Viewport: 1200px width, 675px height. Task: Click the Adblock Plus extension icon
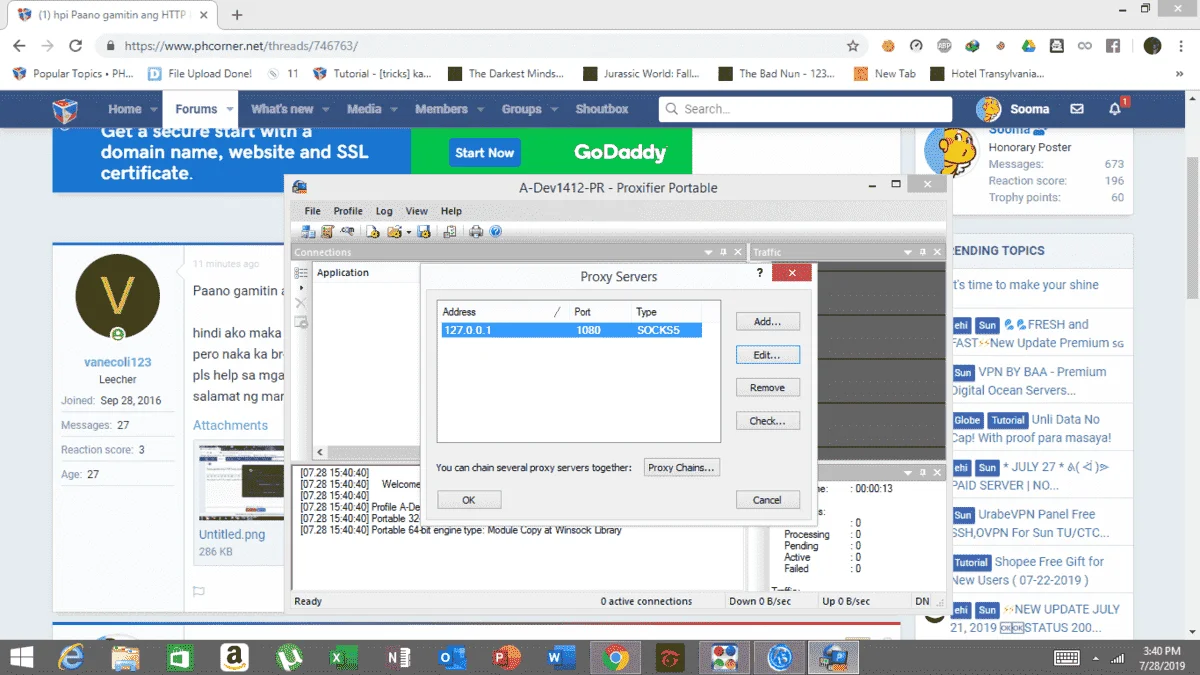tap(944, 46)
